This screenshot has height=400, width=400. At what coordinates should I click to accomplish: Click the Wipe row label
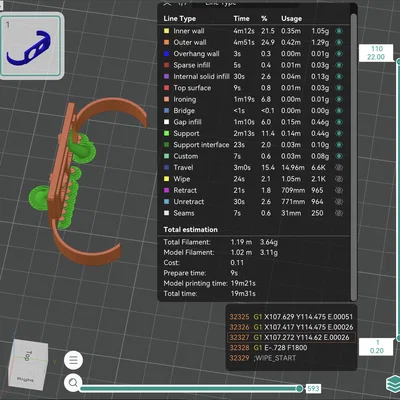(x=182, y=179)
